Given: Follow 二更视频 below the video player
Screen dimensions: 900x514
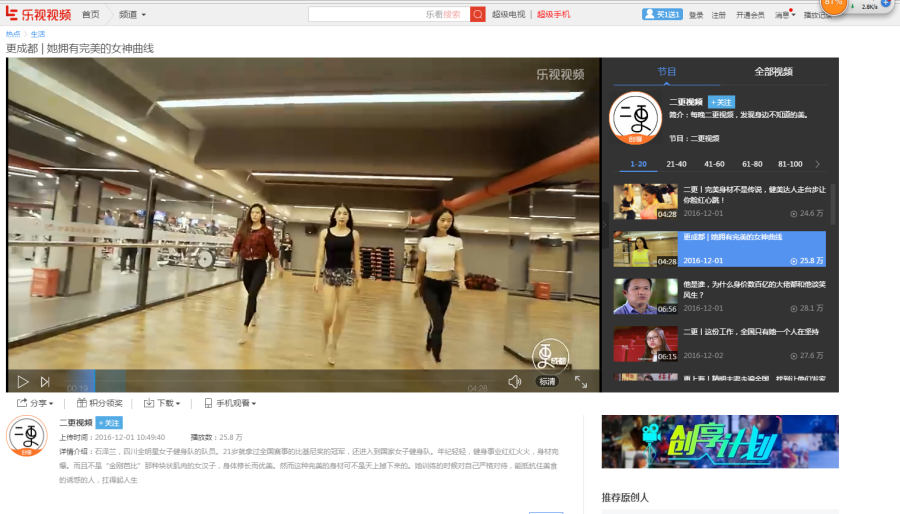Looking at the screenshot, I should coord(109,423).
